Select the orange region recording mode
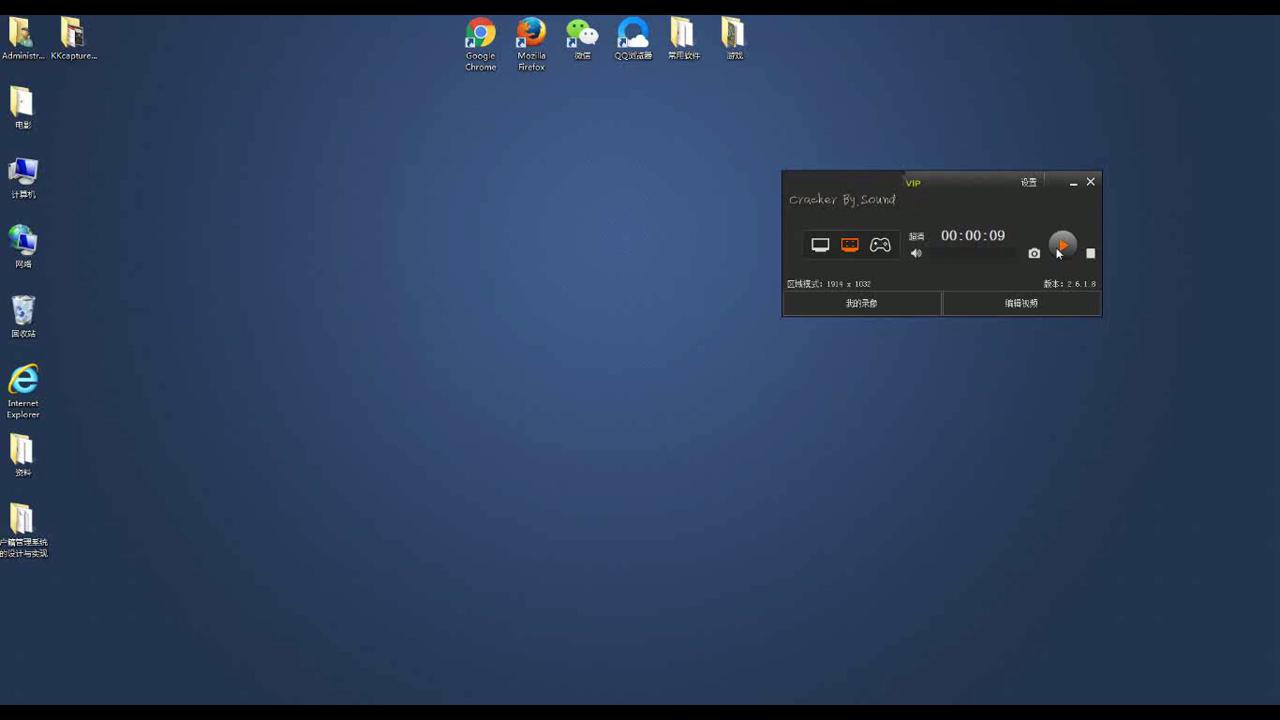The image size is (1280, 720). coord(850,245)
